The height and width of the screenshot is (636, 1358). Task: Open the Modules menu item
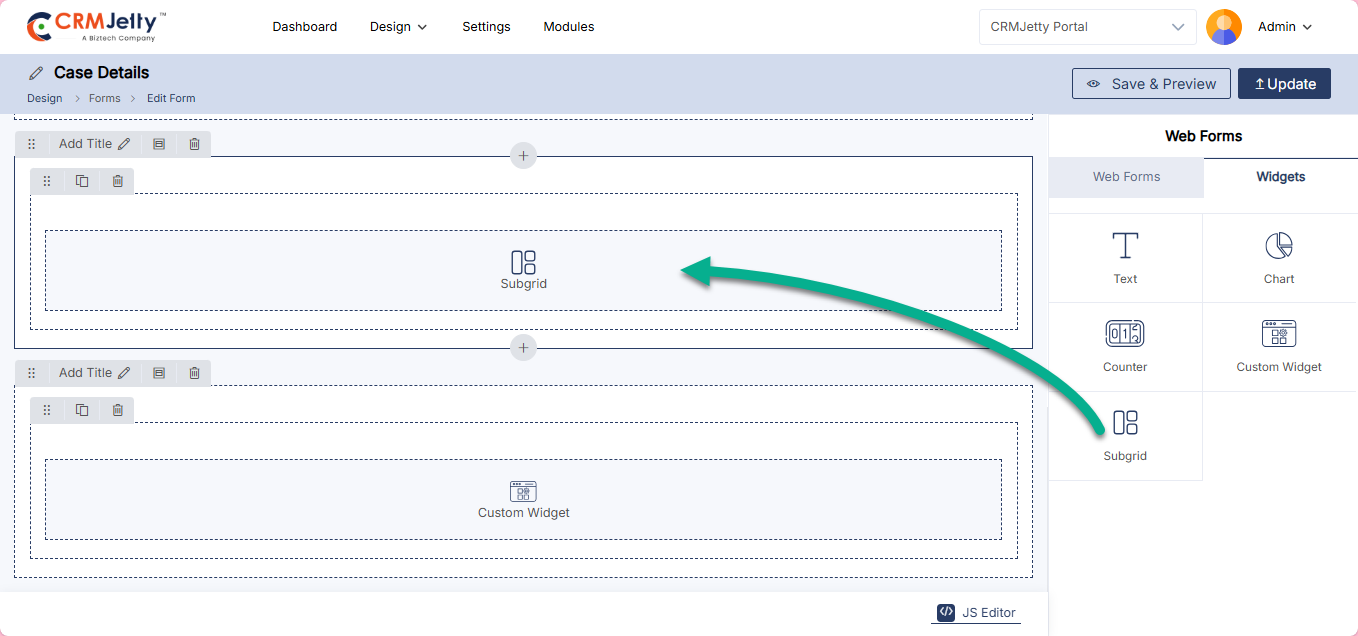pos(568,27)
